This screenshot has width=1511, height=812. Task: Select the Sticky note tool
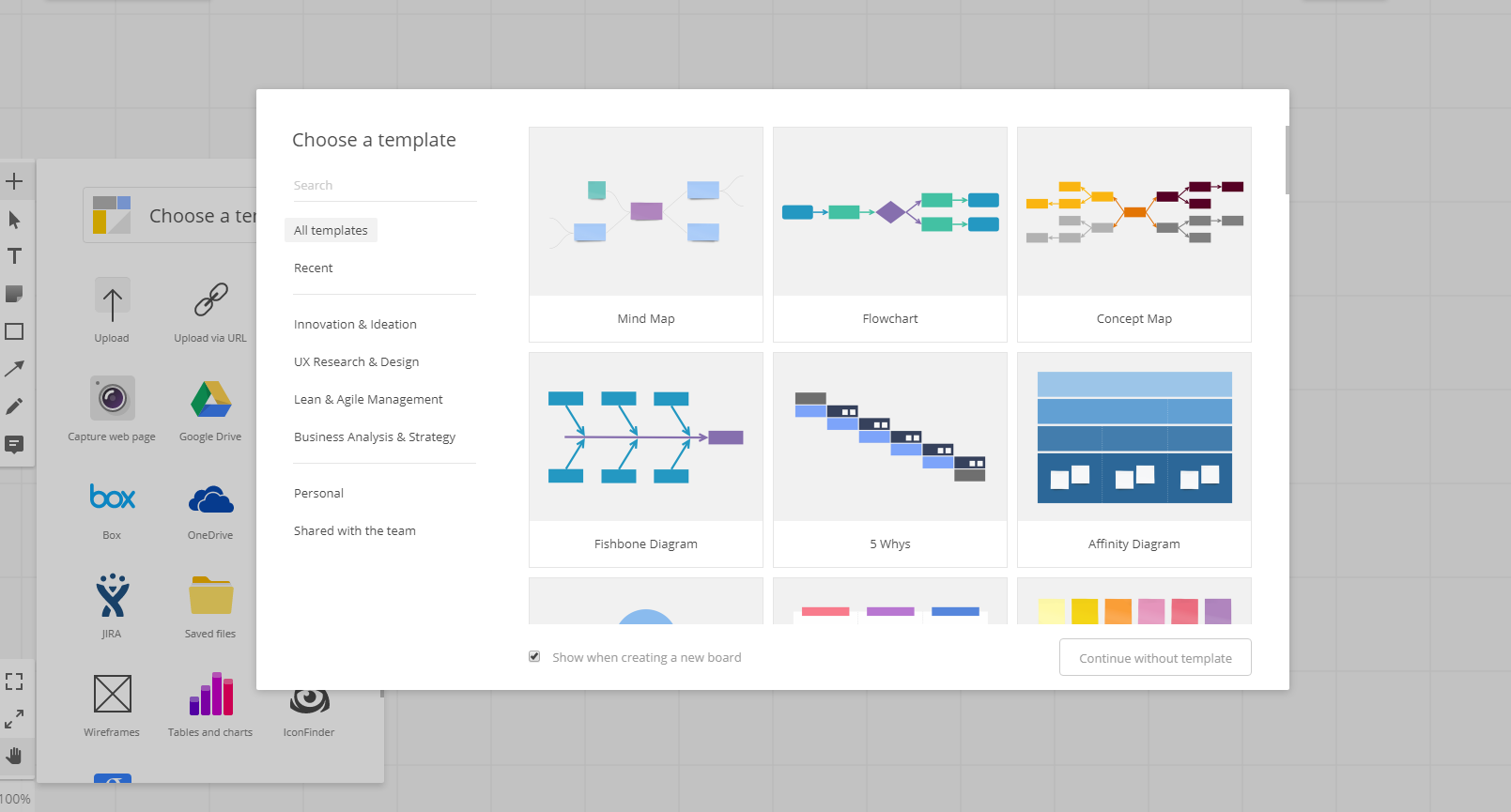pyautogui.click(x=14, y=294)
